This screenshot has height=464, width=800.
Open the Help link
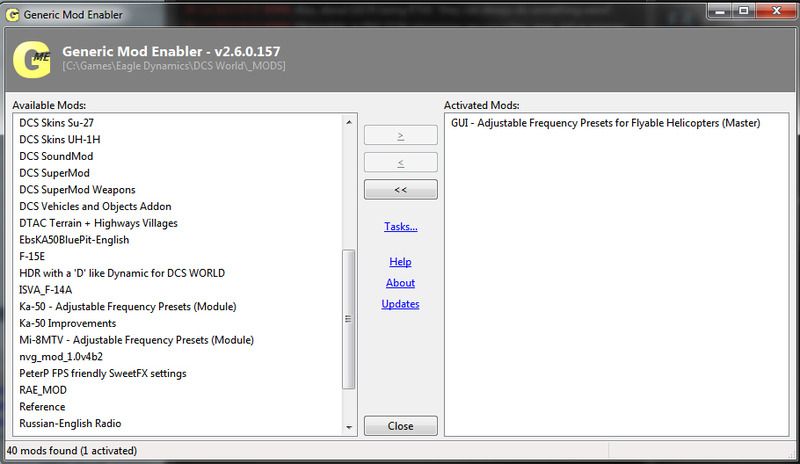point(400,262)
